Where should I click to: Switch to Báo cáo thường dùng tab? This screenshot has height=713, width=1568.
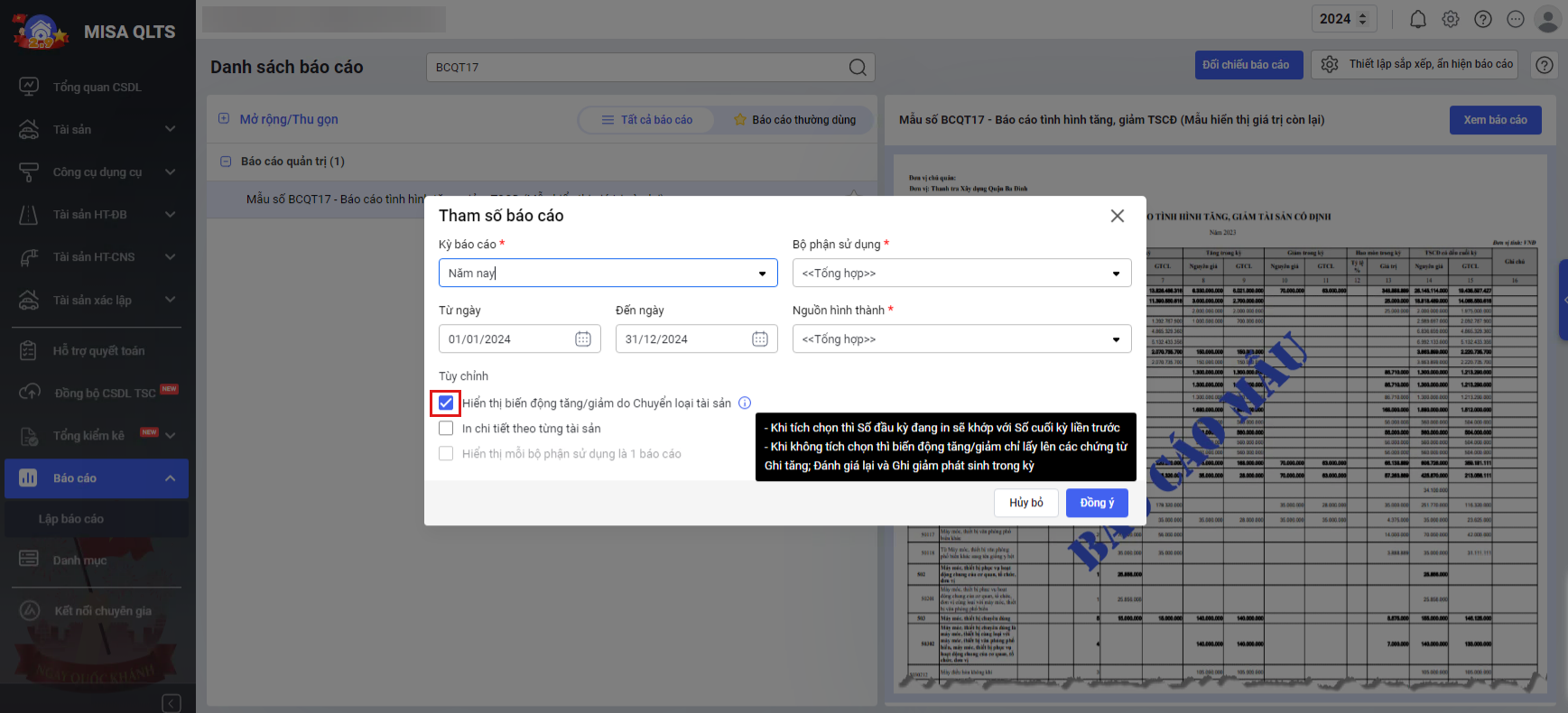tap(795, 119)
